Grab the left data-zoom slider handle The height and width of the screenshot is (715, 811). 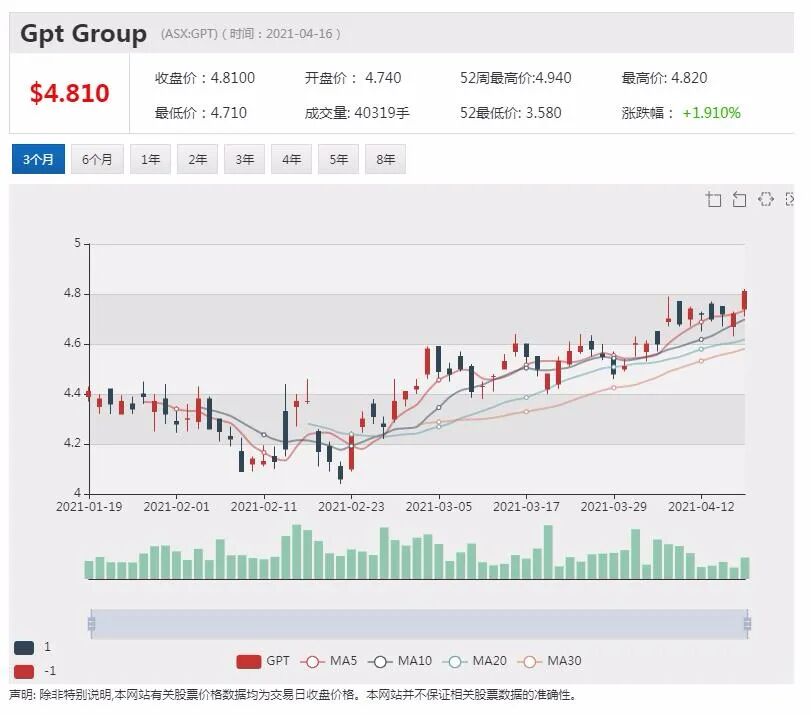pyautogui.click(x=92, y=624)
